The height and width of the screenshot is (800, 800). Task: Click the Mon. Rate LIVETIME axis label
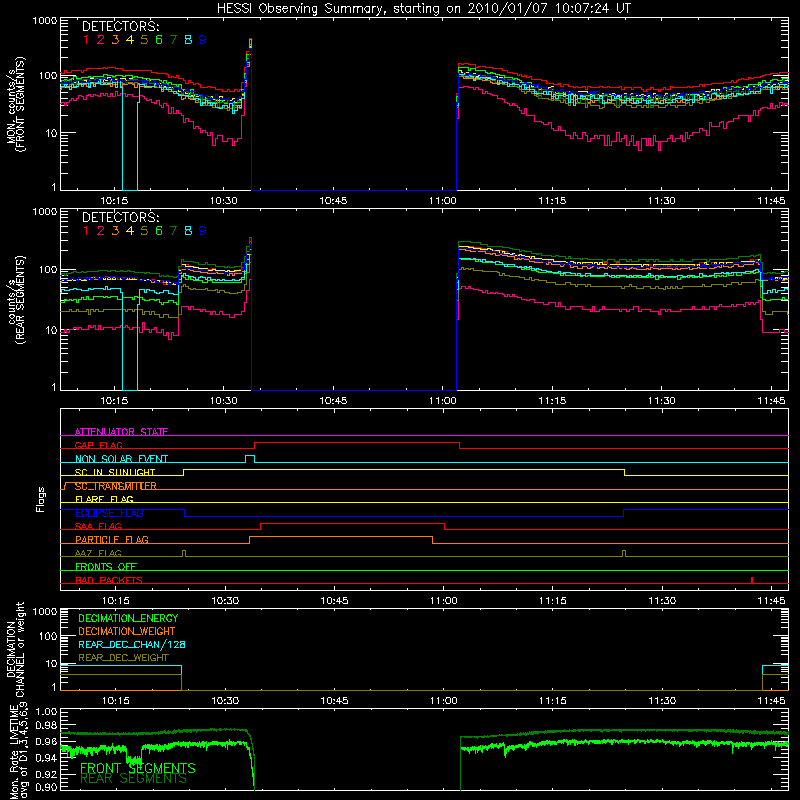[x=18, y=751]
